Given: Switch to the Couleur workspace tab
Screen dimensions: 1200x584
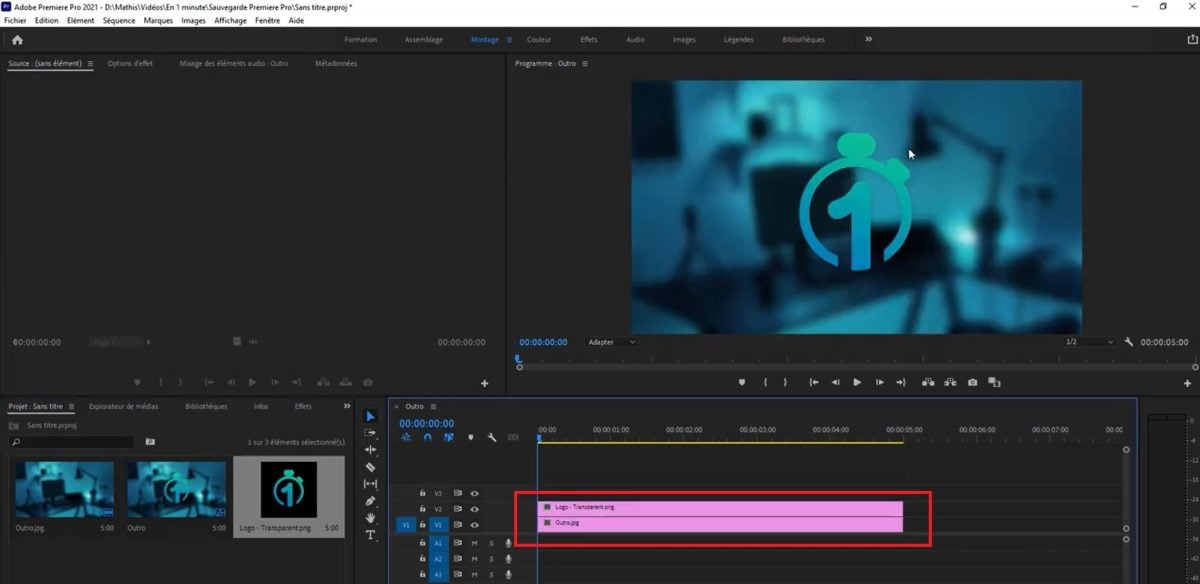Looking at the screenshot, I should 539,40.
